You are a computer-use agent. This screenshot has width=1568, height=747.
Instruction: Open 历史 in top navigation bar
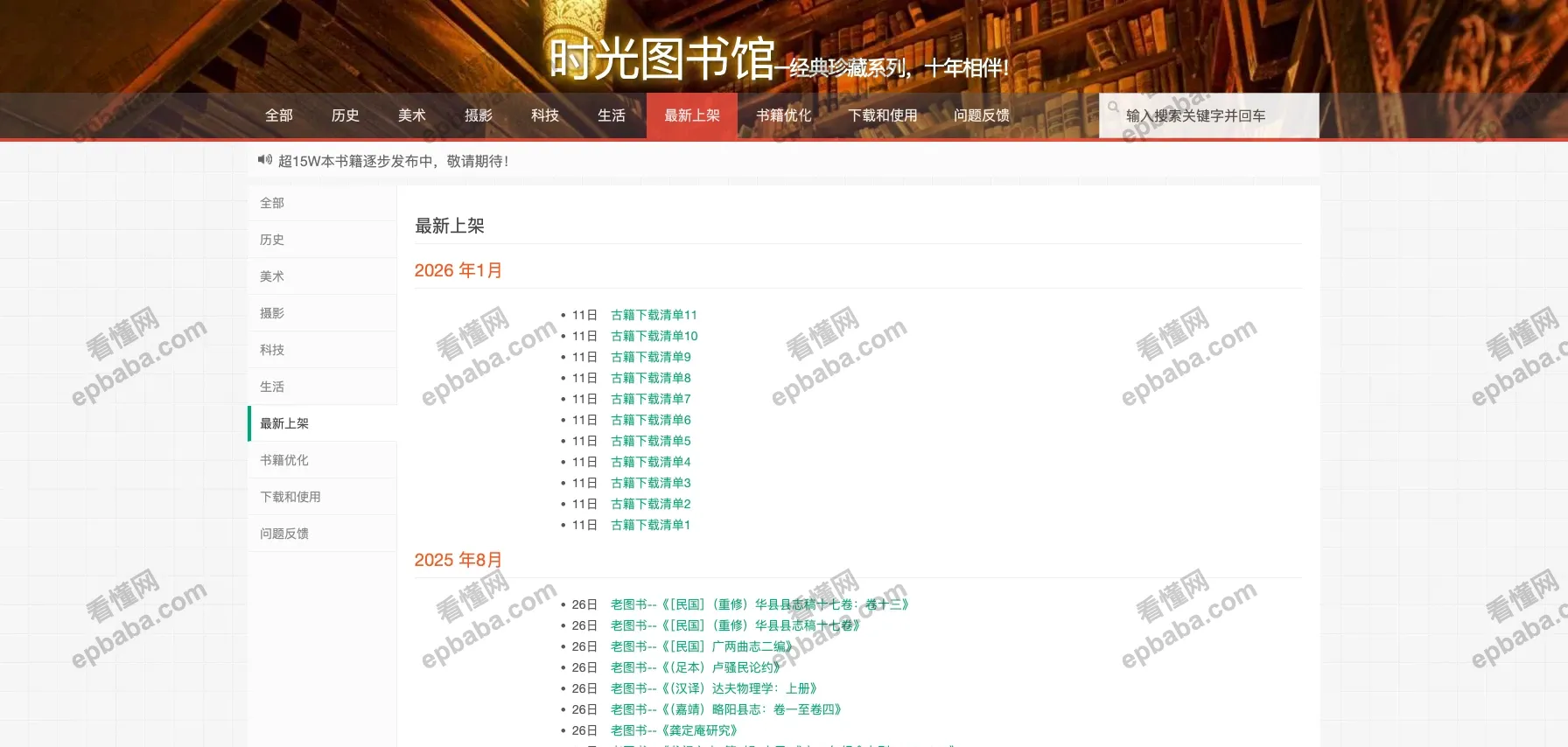point(346,115)
